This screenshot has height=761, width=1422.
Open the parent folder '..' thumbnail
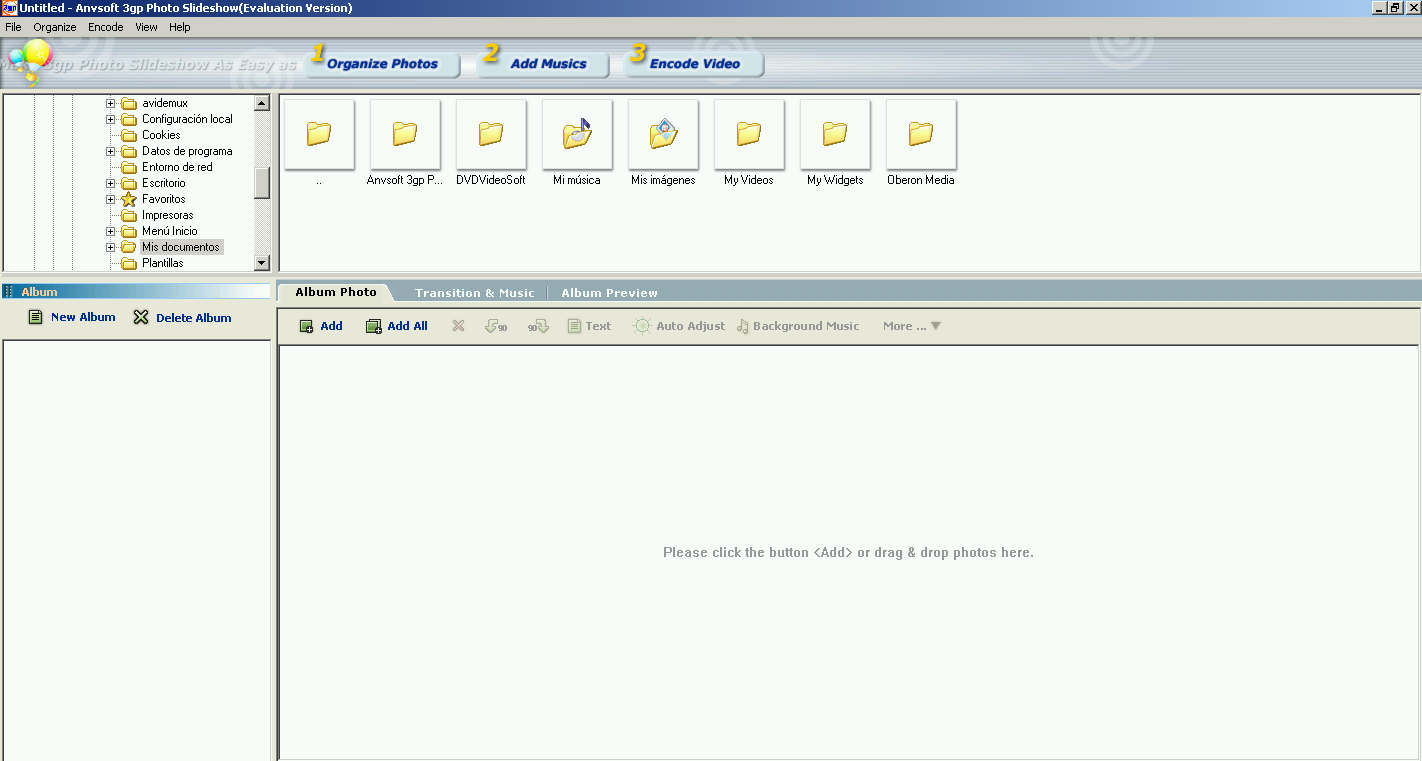pyautogui.click(x=319, y=134)
